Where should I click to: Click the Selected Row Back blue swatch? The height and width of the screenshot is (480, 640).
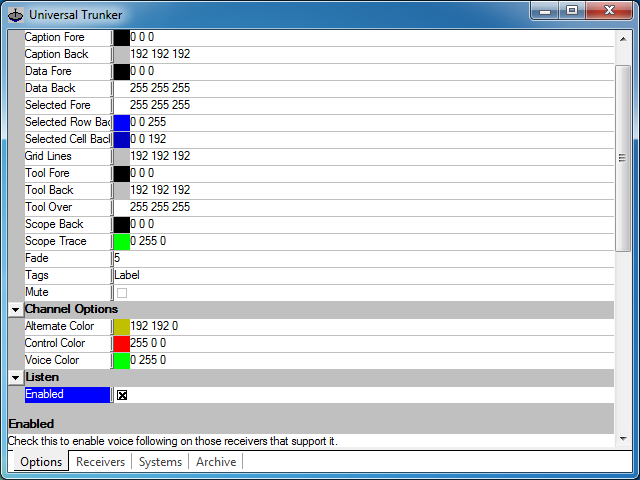click(122, 122)
